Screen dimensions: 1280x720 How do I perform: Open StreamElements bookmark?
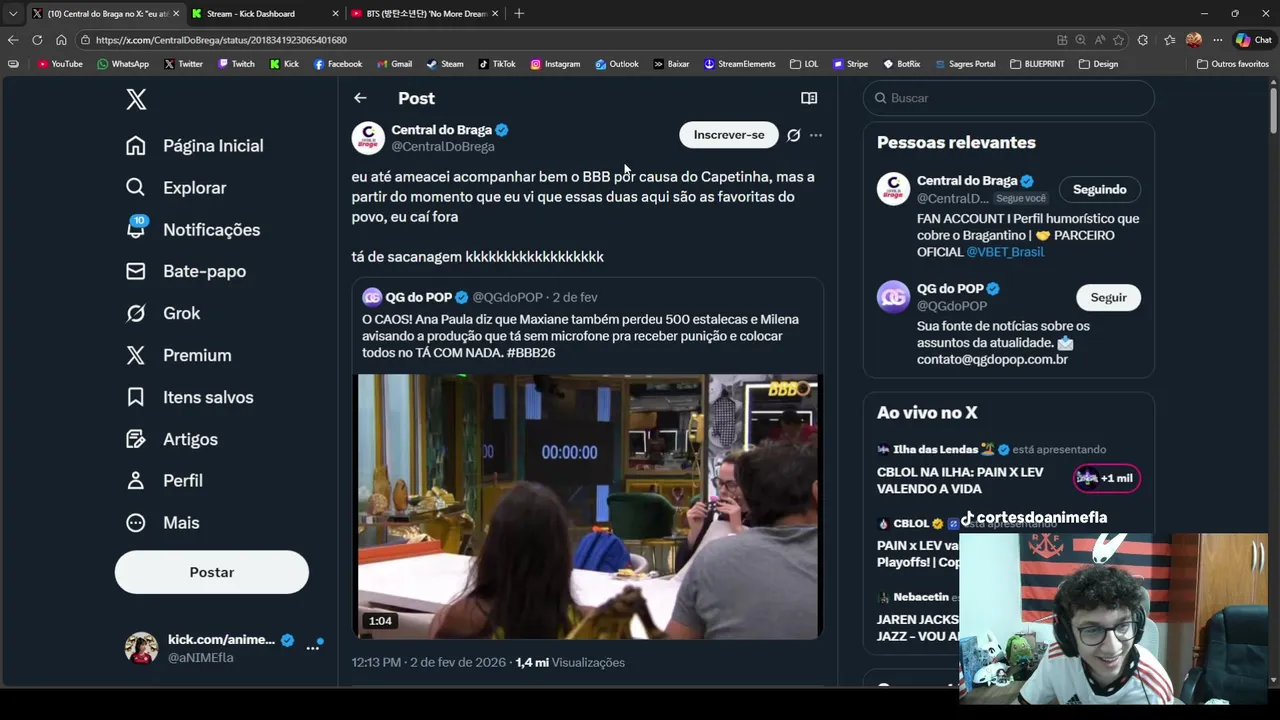click(740, 64)
